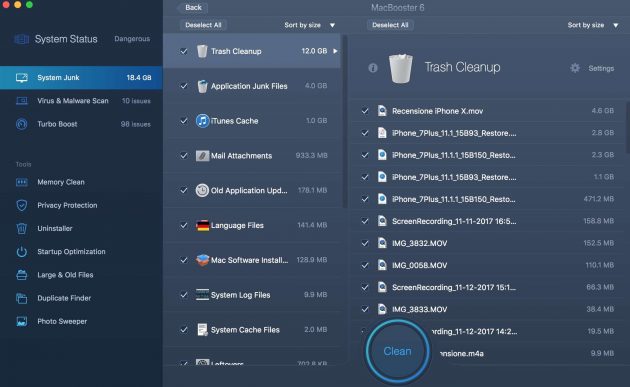The height and width of the screenshot is (387, 630).
Task: Click the Settings gear icon
Action: [575, 68]
